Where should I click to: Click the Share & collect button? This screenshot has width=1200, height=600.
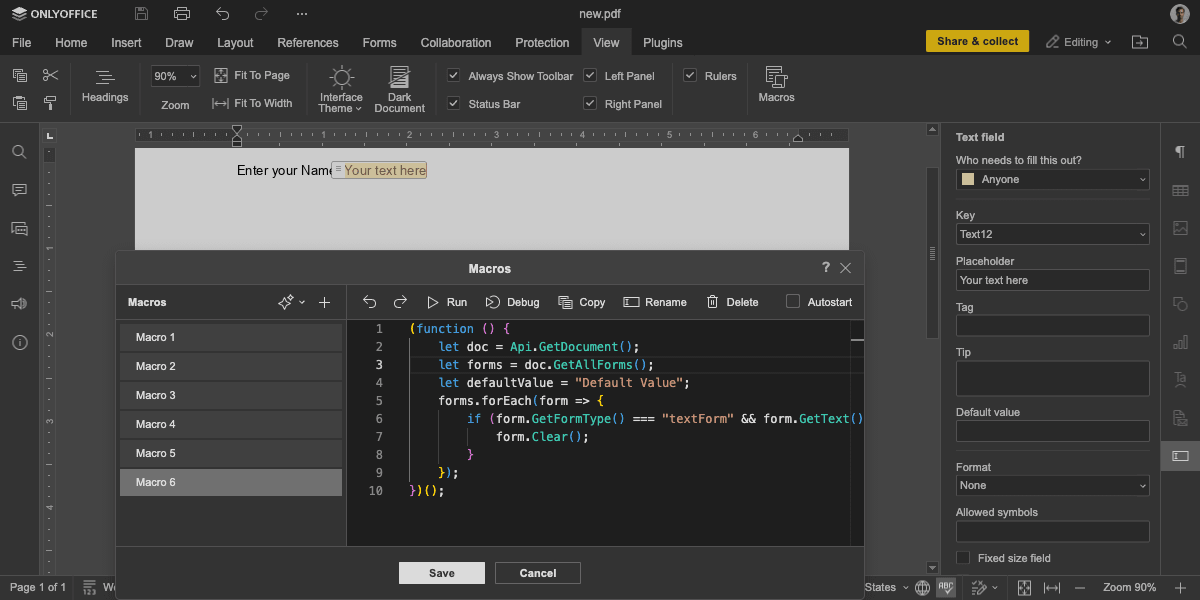(x=977, y=41)
